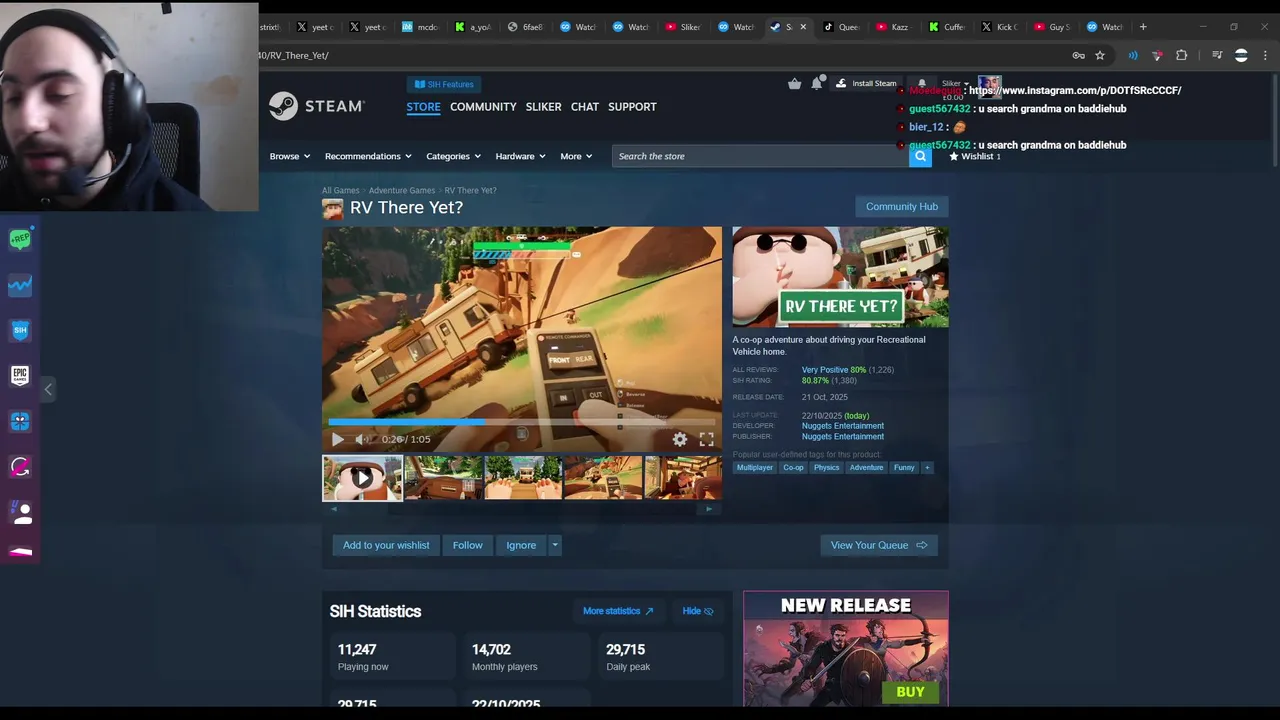Screen dimensions: 1280x720
Task: Bookmark the page with the star icon
Action: pyautogui.click(x=1100, y=55)
